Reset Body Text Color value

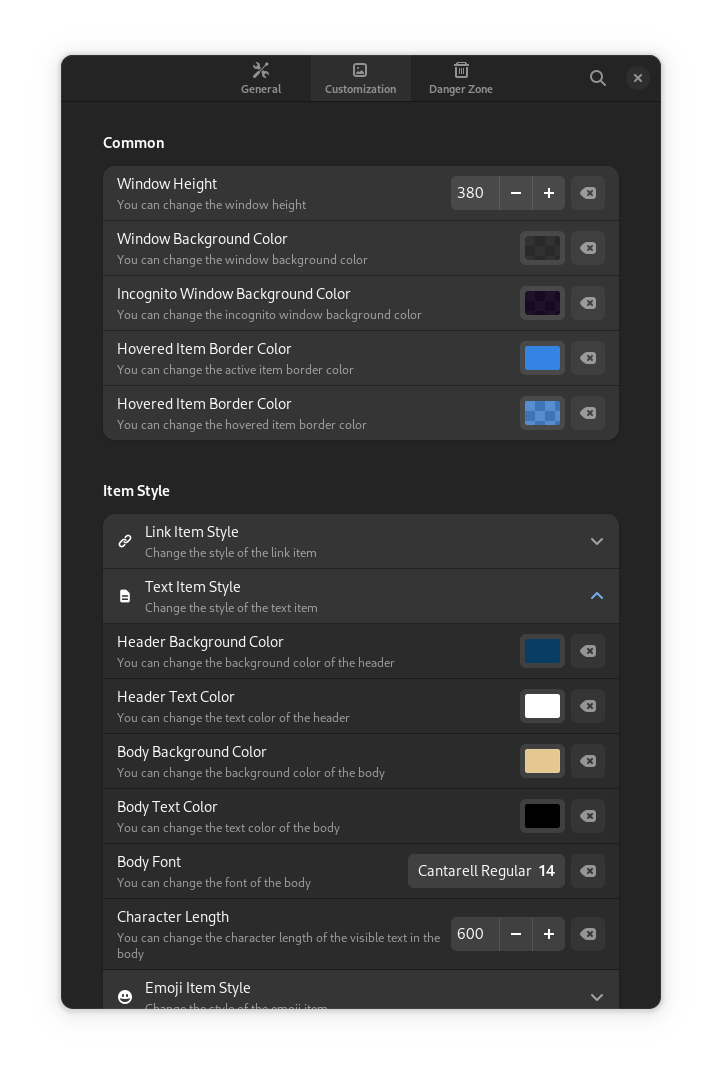point(588,816)
